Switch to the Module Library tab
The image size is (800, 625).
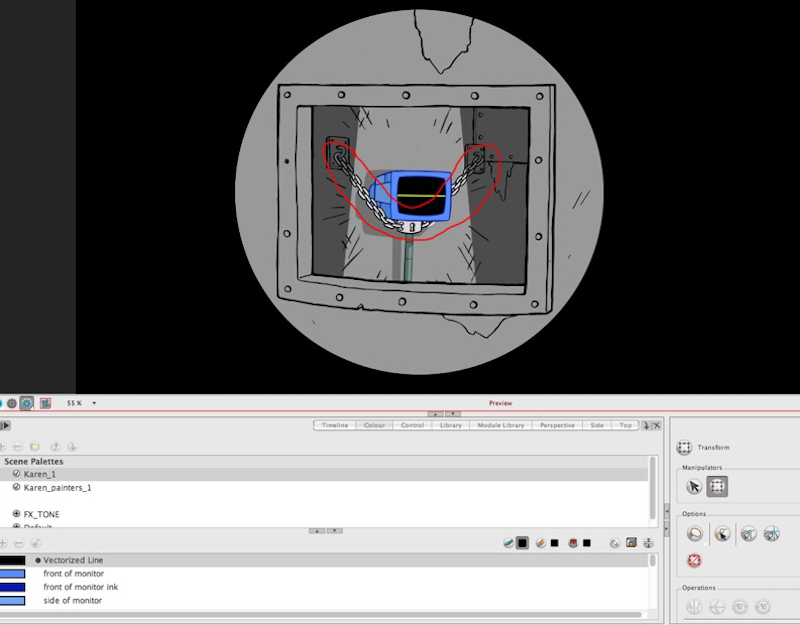click(501, 425)
